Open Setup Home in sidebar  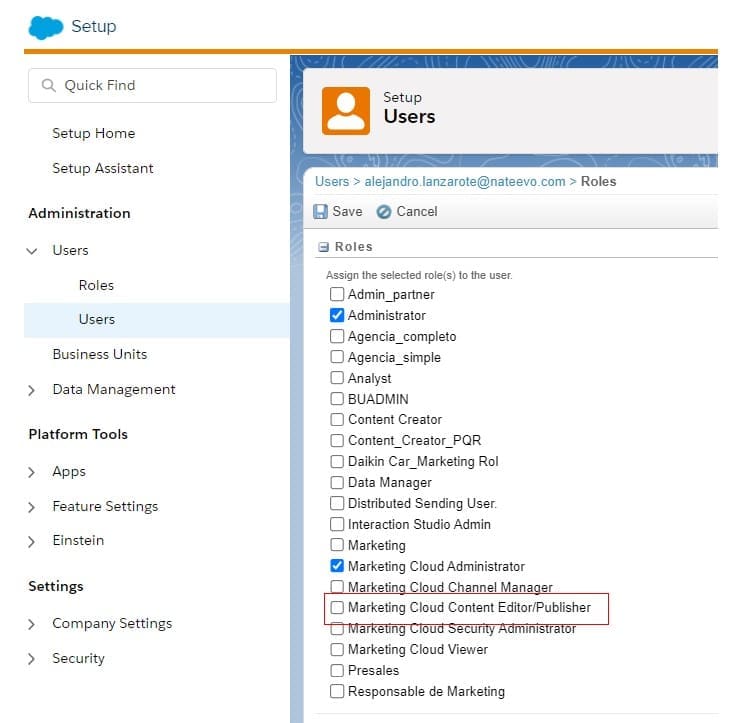click(93, 133)
